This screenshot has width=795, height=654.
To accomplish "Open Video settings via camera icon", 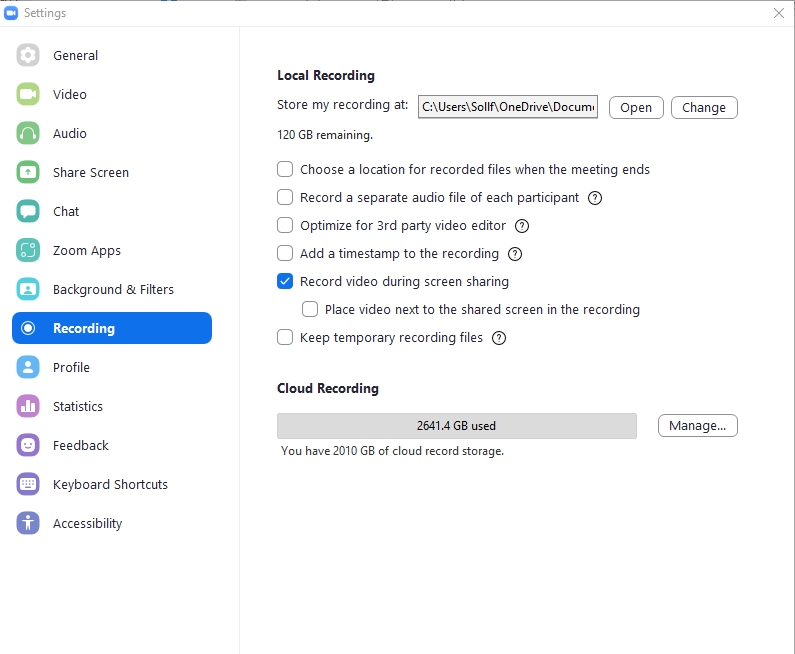I will tap(28, 95).
